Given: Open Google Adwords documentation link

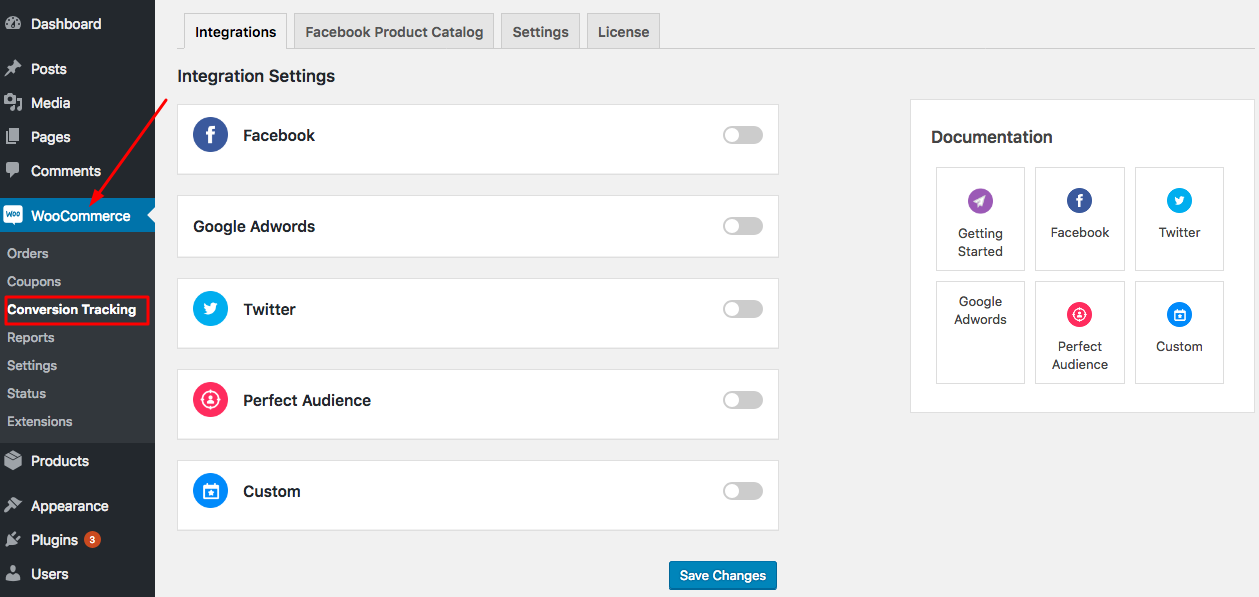Looking at the screenshot, I should pos(980,311).
